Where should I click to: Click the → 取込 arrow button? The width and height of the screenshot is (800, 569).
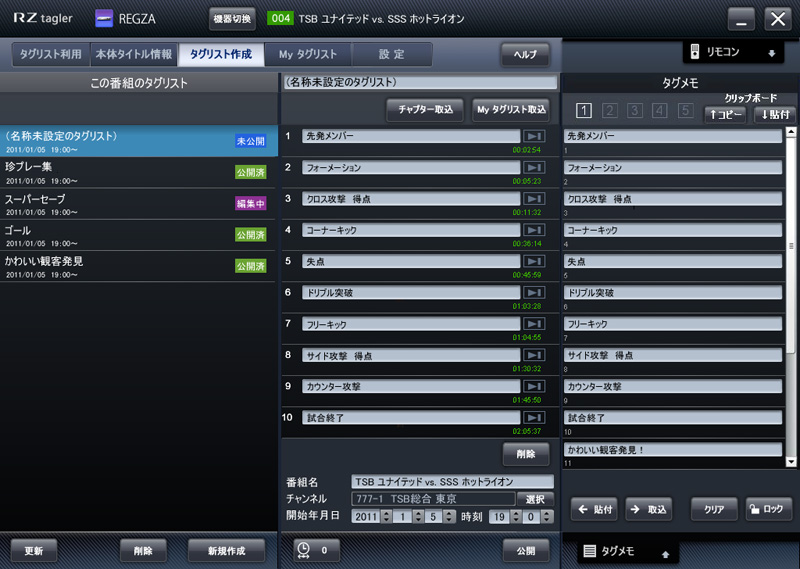click(x=648, y=509)
